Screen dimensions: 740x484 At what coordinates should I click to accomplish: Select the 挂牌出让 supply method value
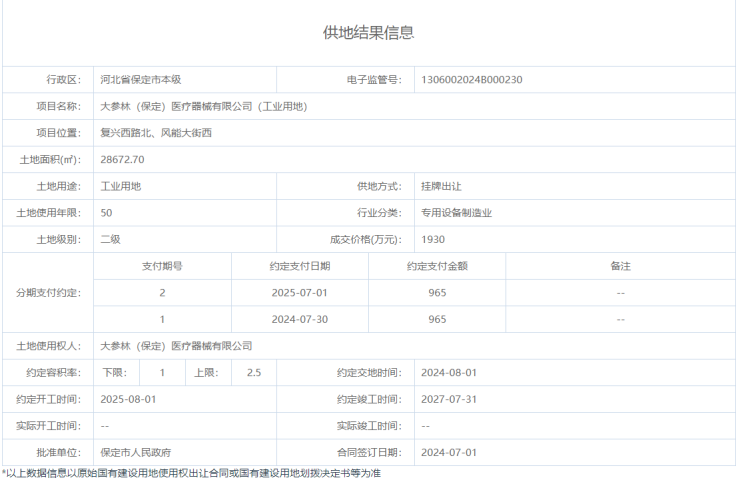pos(441,186)
